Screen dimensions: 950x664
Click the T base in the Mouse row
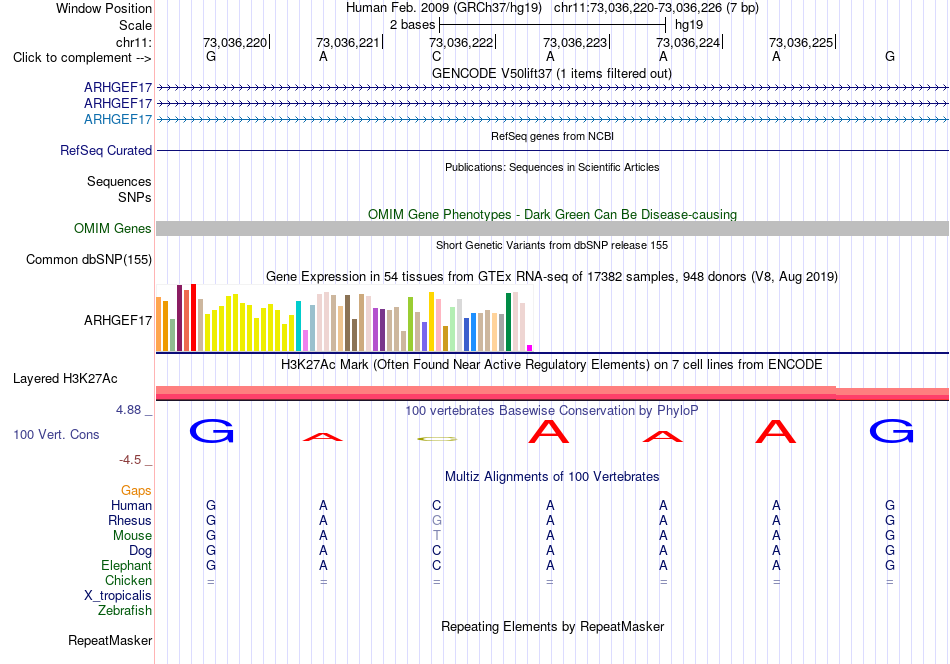[437, 536]
